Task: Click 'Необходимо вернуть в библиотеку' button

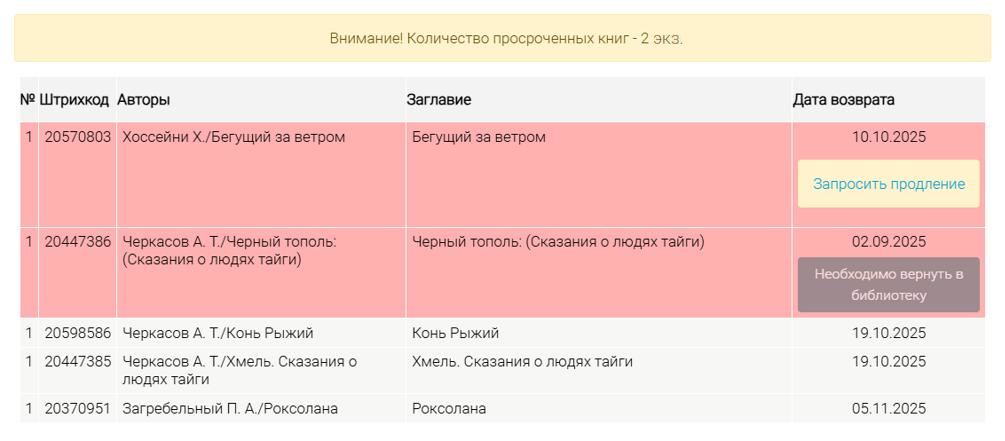Action: [x=888, y=284]
